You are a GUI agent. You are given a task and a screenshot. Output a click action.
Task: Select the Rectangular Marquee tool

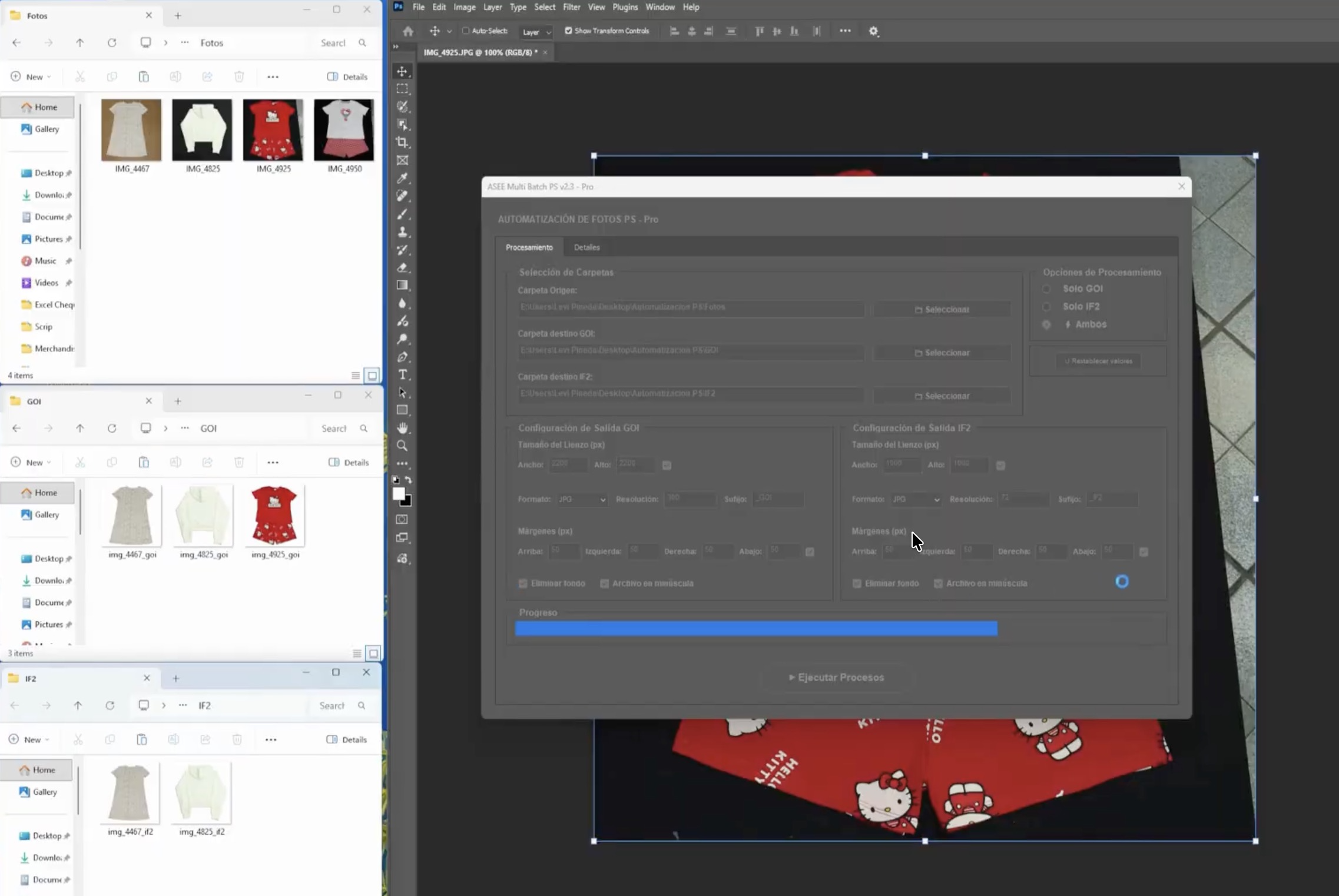[402, 89]
